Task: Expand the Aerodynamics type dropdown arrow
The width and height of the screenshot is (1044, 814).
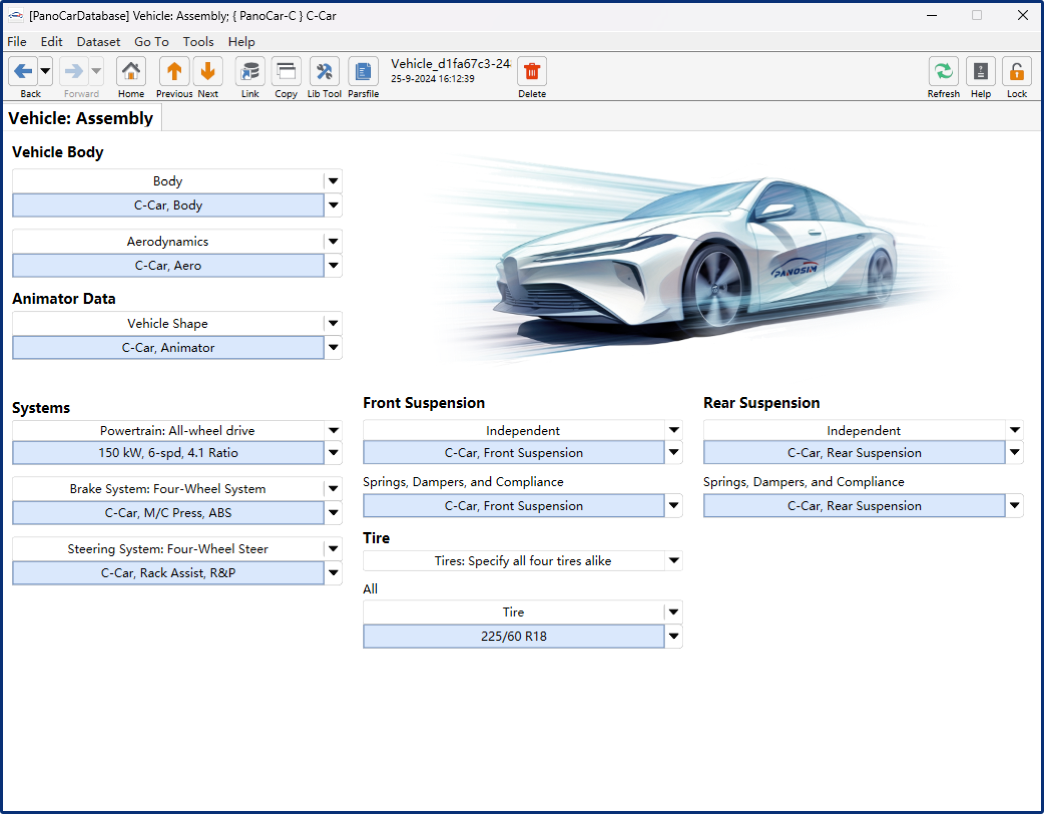Action: point(333,242)
